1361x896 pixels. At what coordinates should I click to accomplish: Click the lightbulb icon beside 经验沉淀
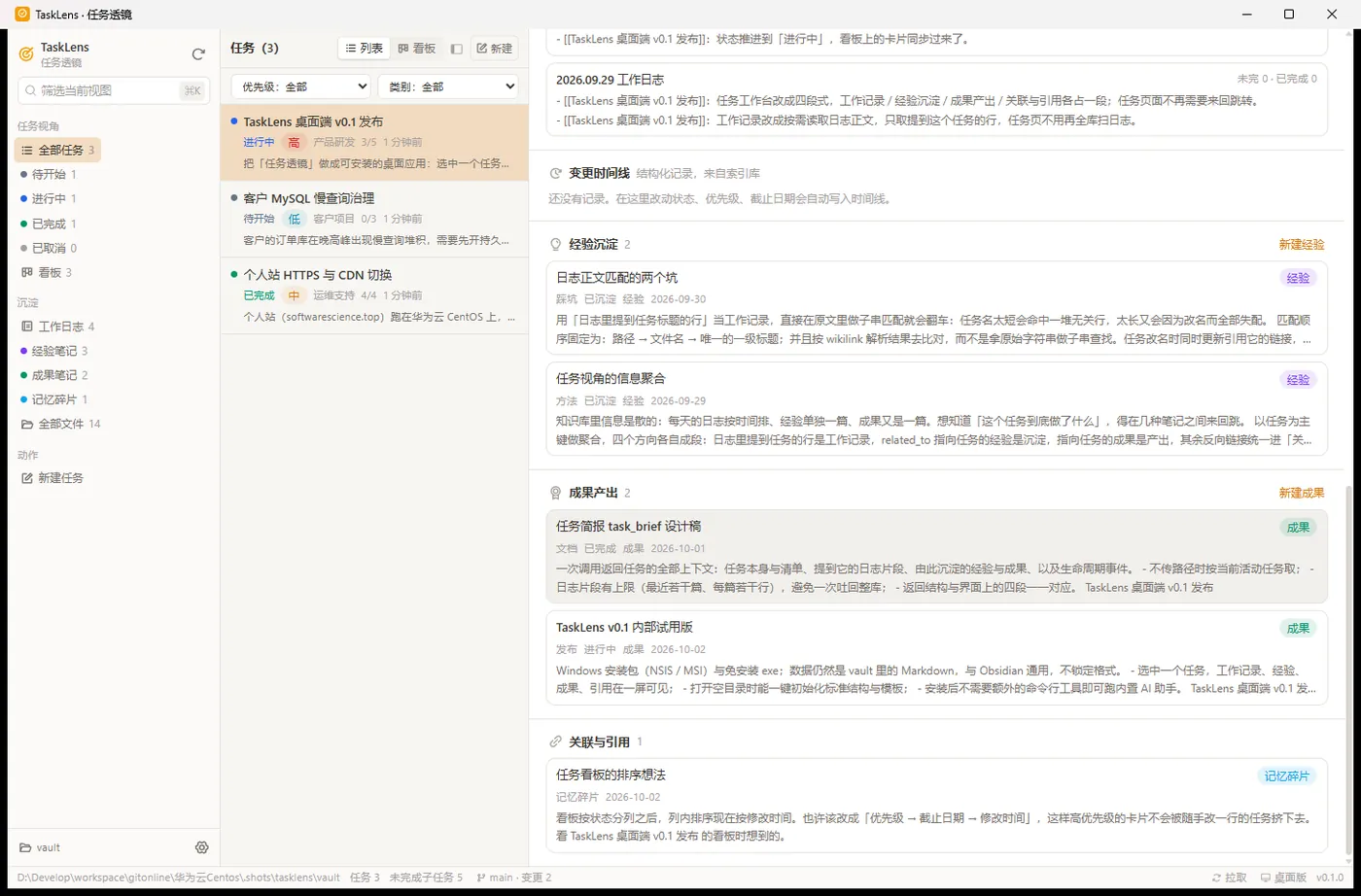(x=556, y=245)
